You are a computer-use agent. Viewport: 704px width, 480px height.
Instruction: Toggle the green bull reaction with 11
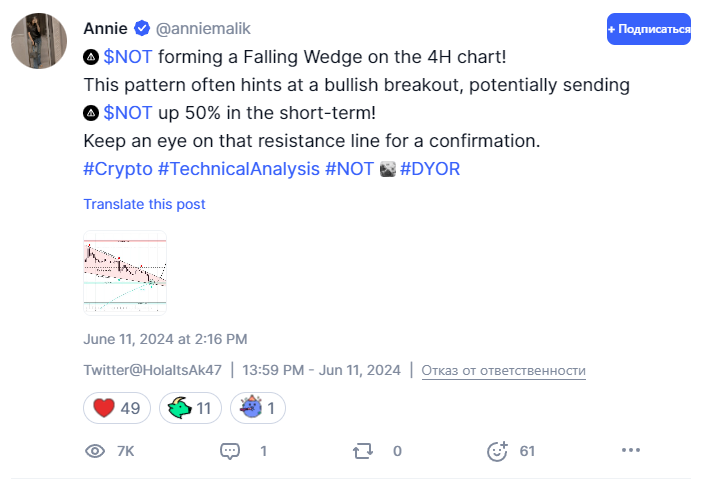(x=190, y=408)
